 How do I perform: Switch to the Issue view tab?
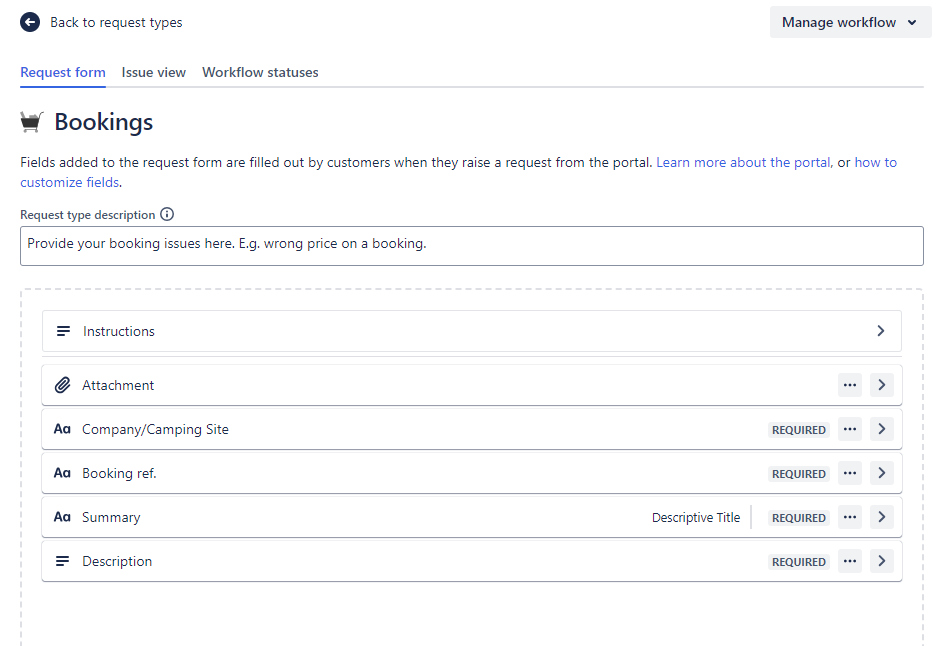154,72
